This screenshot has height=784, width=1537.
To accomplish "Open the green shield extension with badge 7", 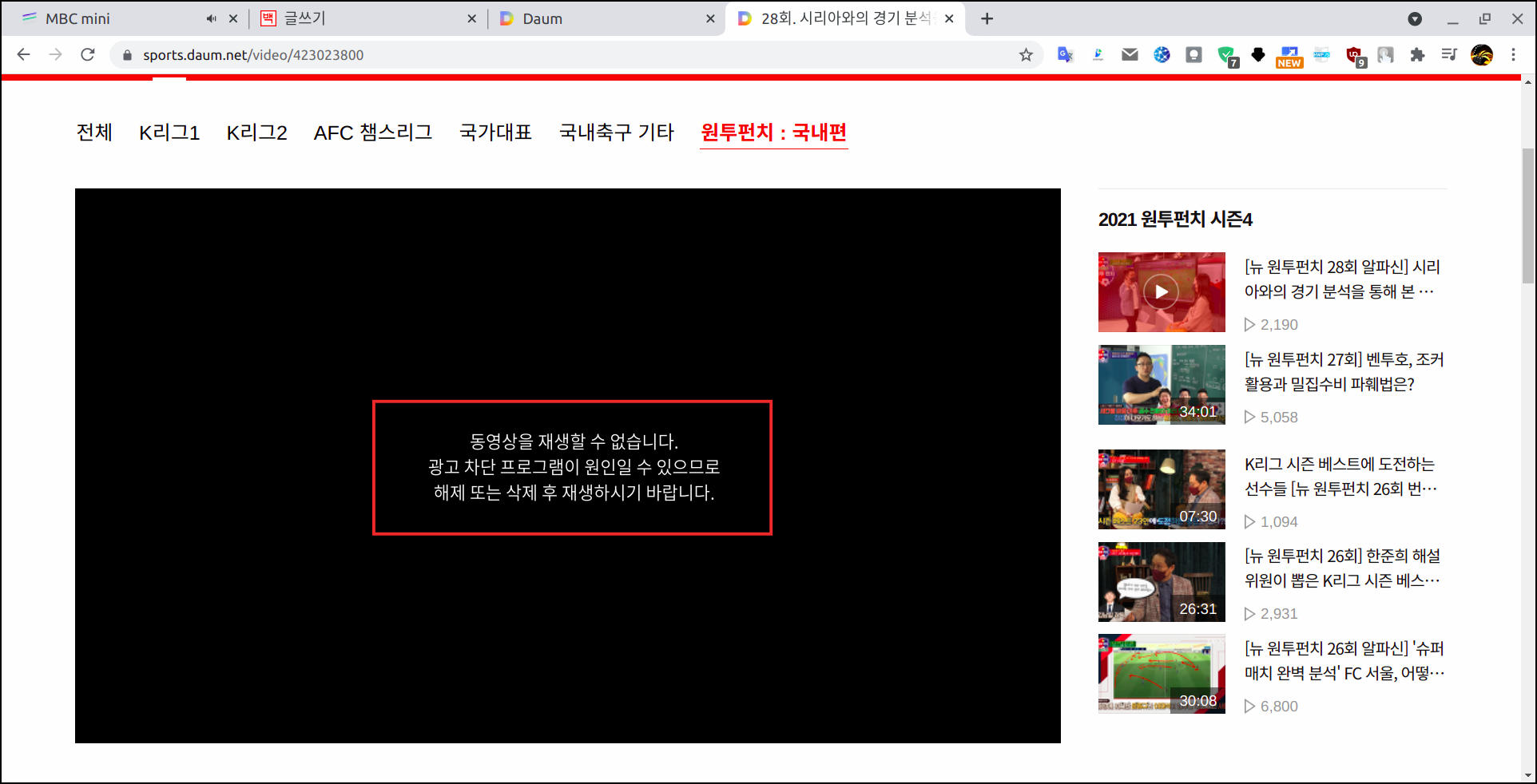I will (x=1229, y=54).
